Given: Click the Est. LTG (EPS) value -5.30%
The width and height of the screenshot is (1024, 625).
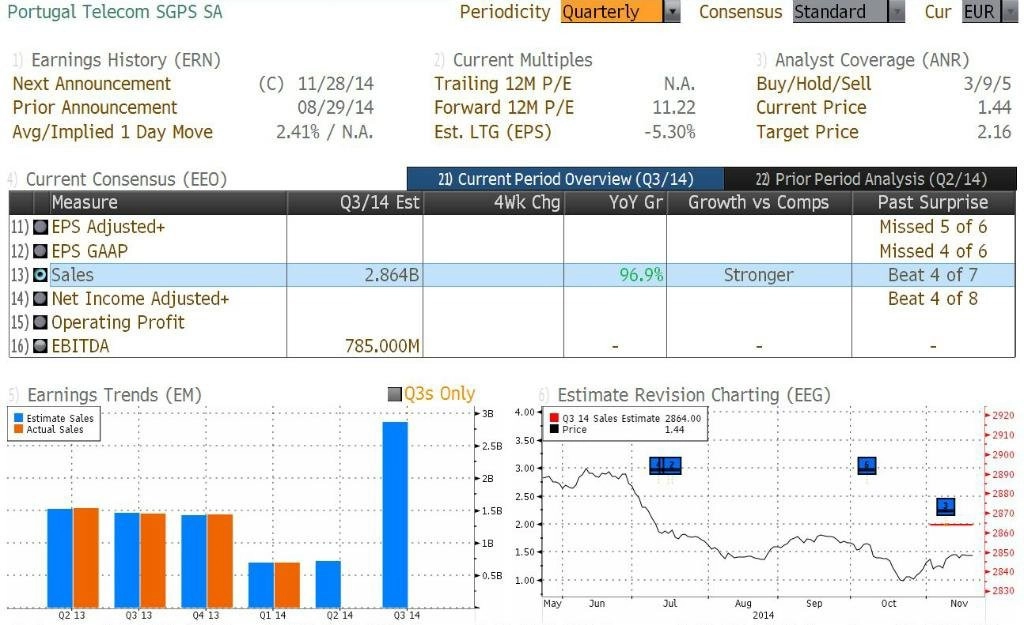Looking at the screenshot, I should click(669, 132).
